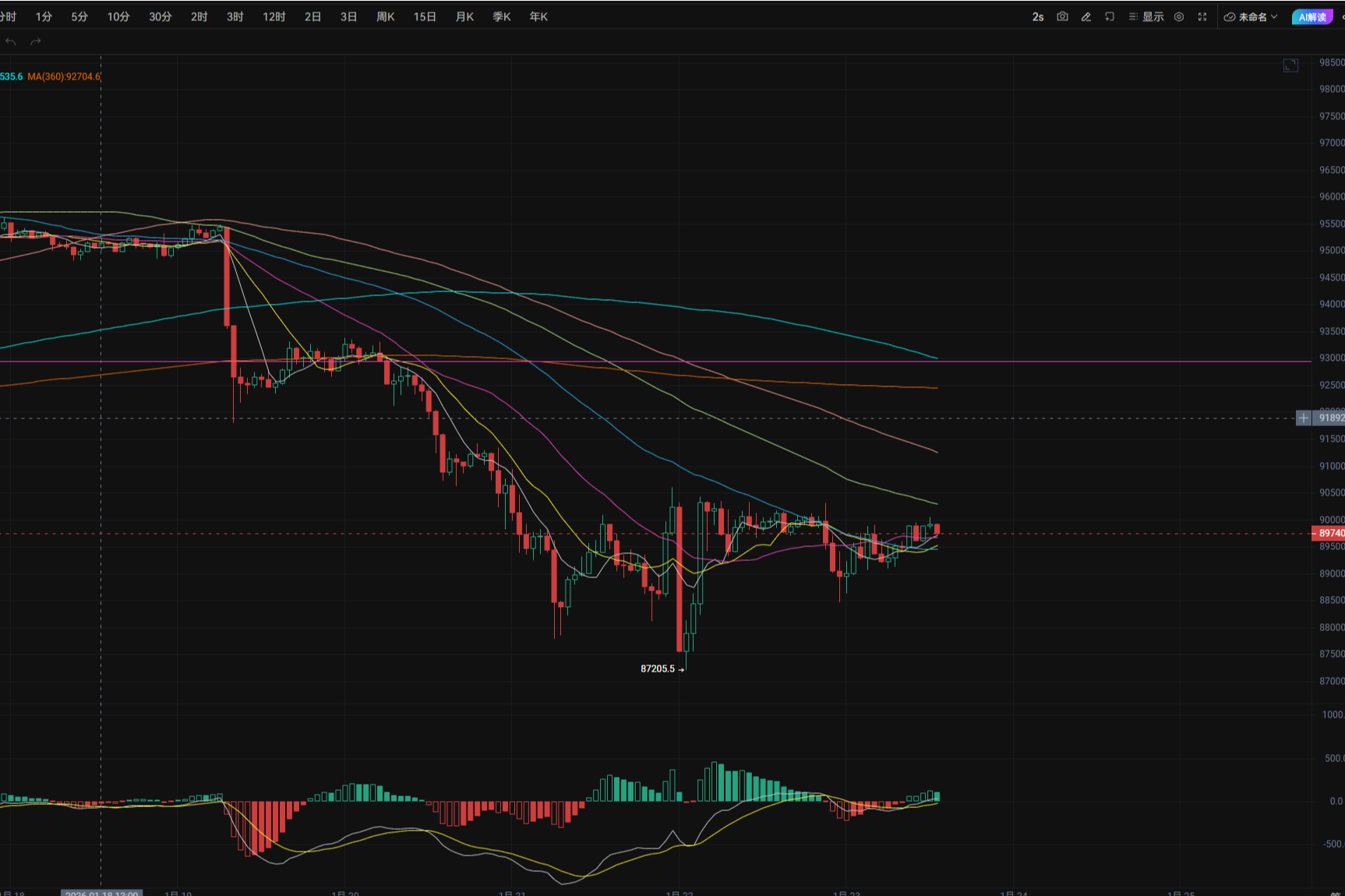Take a chart screenshot with camera icon

[1062, 16]
